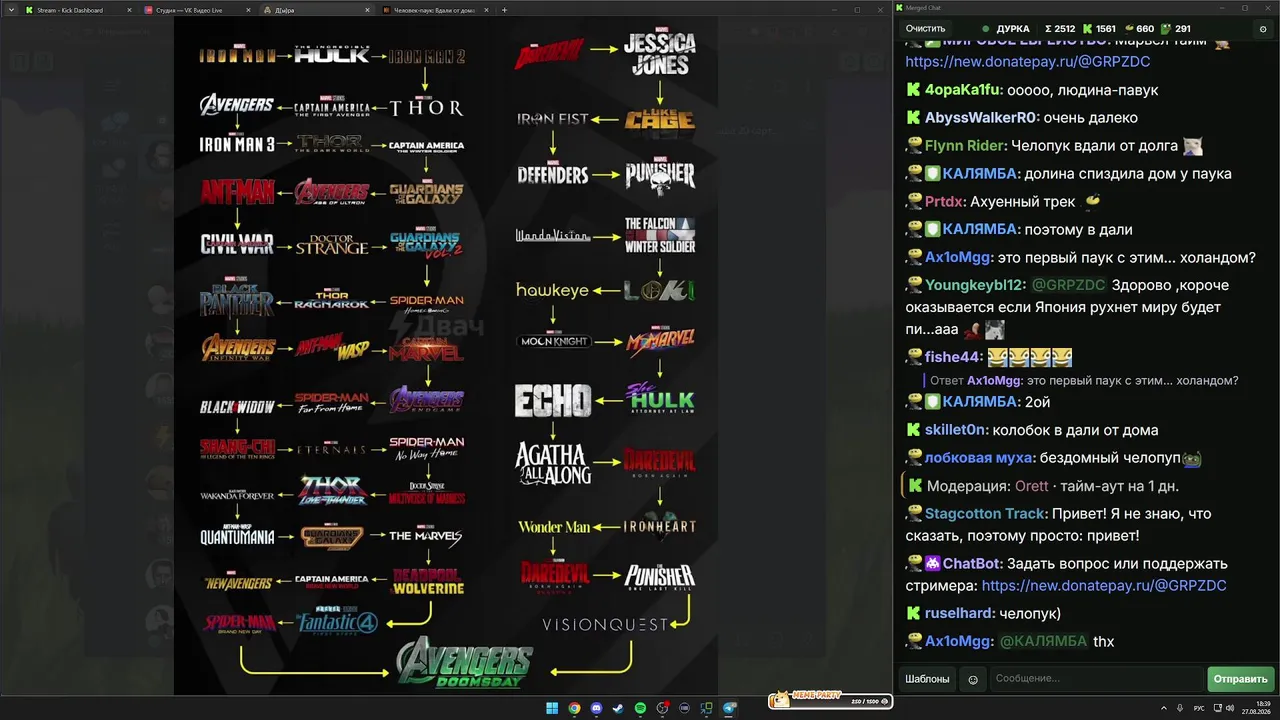Close the Stream - Kick Dashboard tab
This screenshot has width=1280, height=720.
(x=129, y=10)
